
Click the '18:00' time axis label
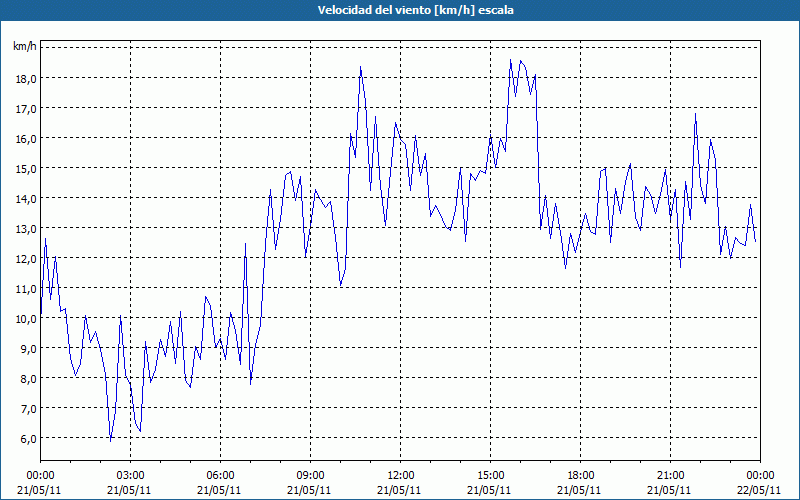pos(581,476)
